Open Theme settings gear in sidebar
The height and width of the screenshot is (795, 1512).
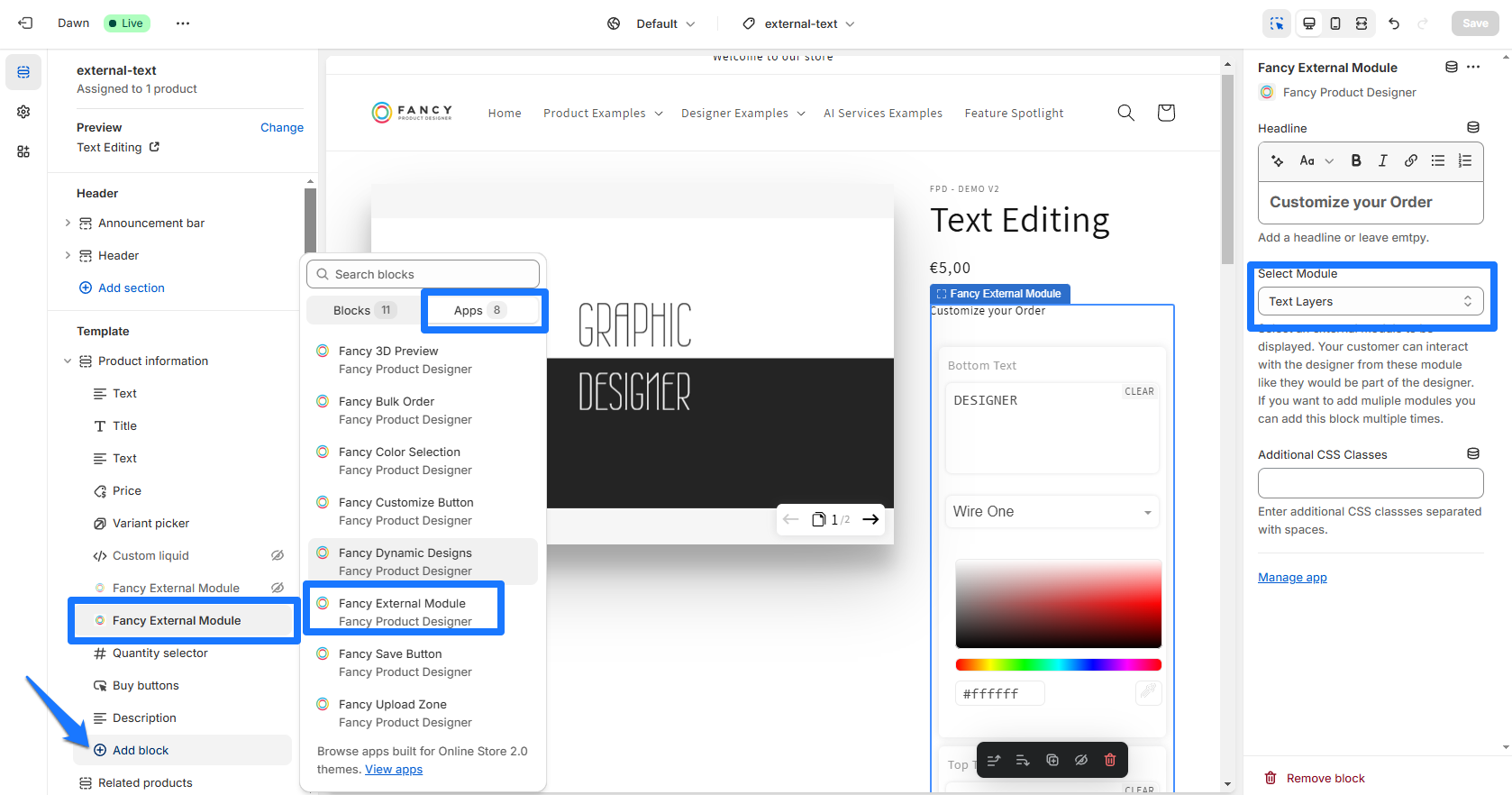(23, 112)
